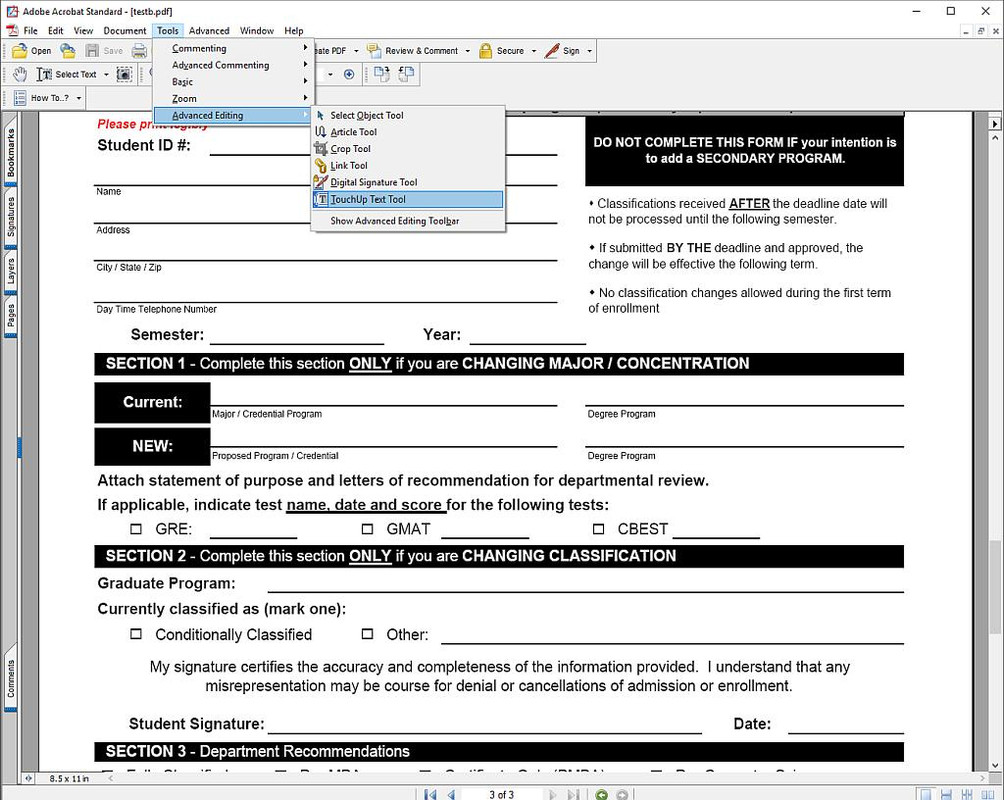Screen dimensions: 1004x800
Task: Check the Other classification box
Action: (367, 634)
